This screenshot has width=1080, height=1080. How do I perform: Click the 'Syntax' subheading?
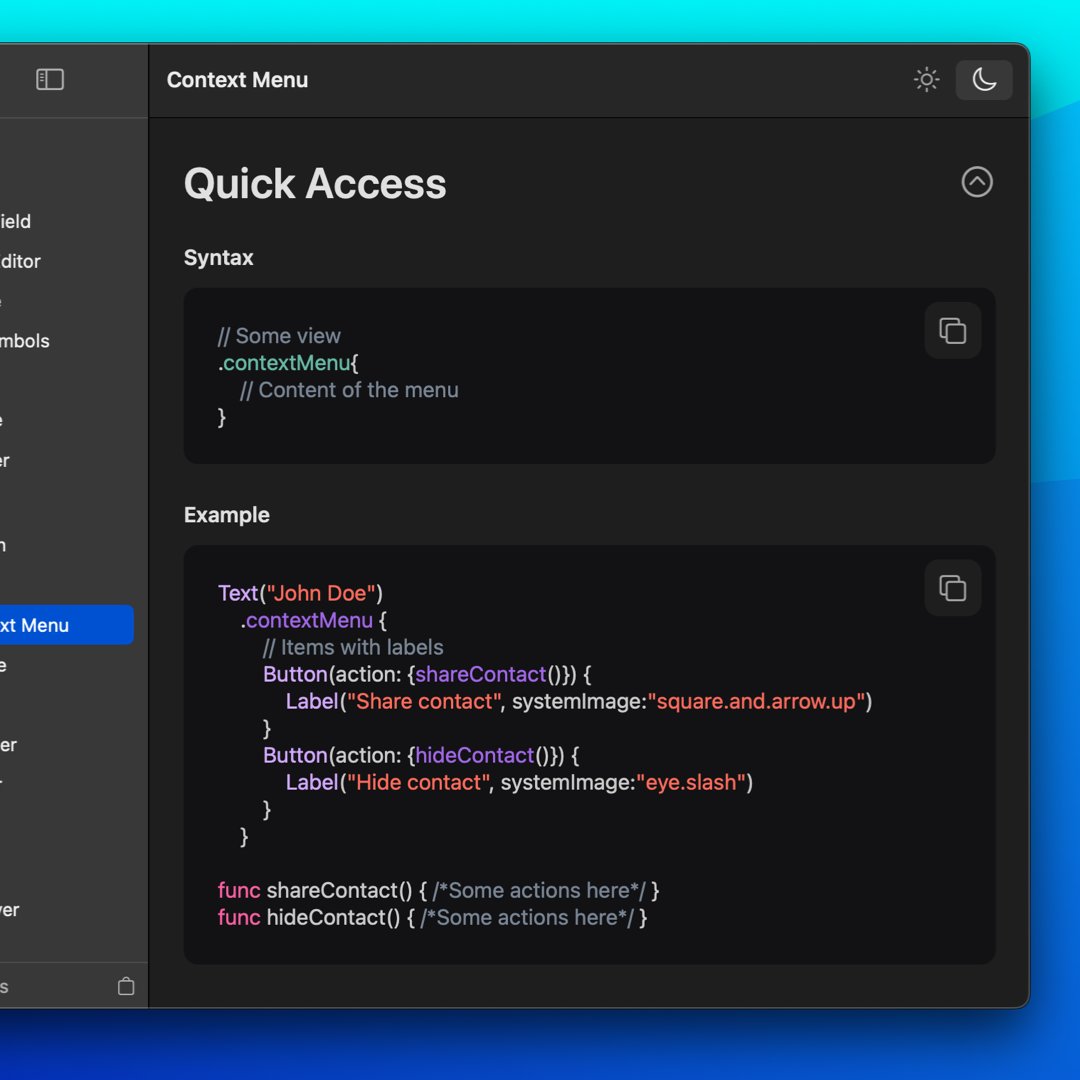pos(218,258)
